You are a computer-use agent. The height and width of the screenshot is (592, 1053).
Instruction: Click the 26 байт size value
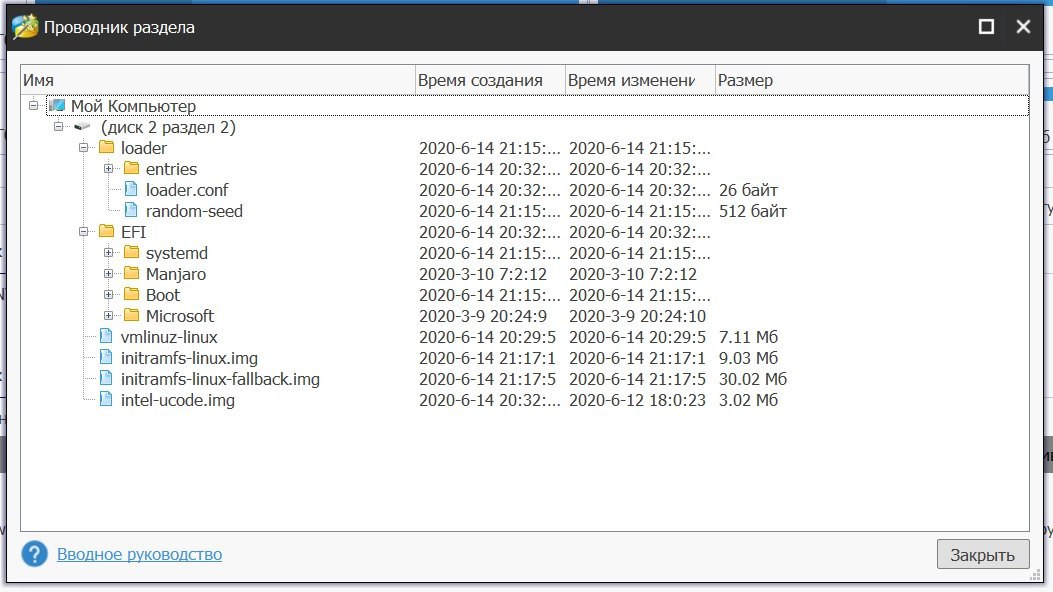click(748, 190)
